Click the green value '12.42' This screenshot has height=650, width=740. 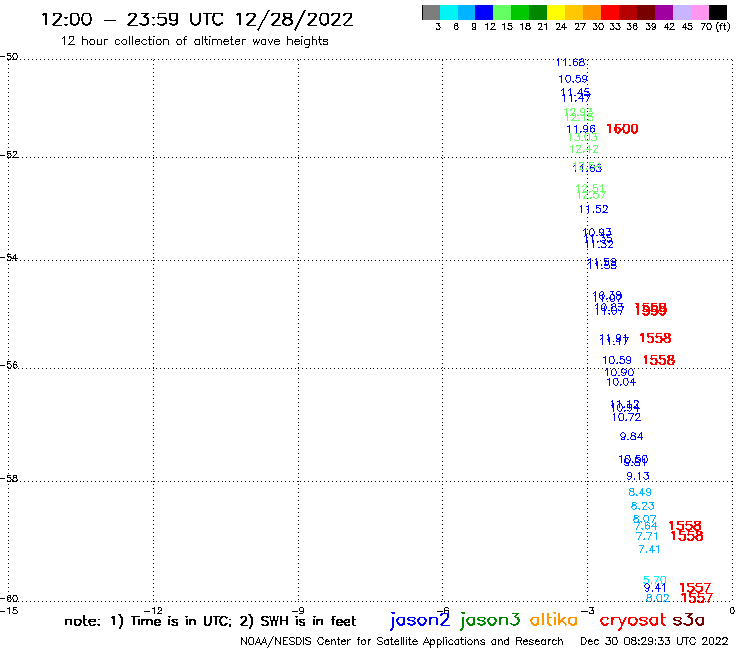point(584,149)
